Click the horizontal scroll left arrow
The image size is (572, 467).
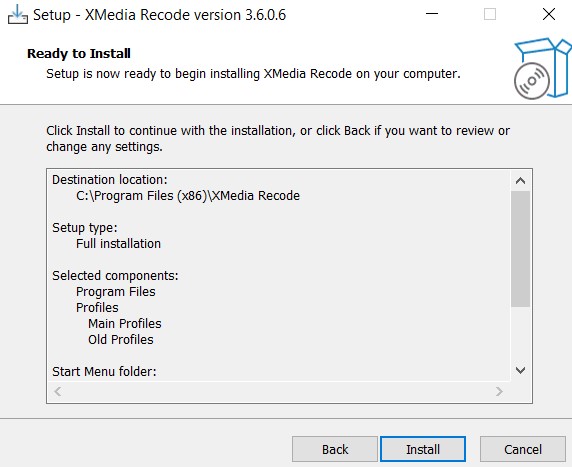coord(58,391)
